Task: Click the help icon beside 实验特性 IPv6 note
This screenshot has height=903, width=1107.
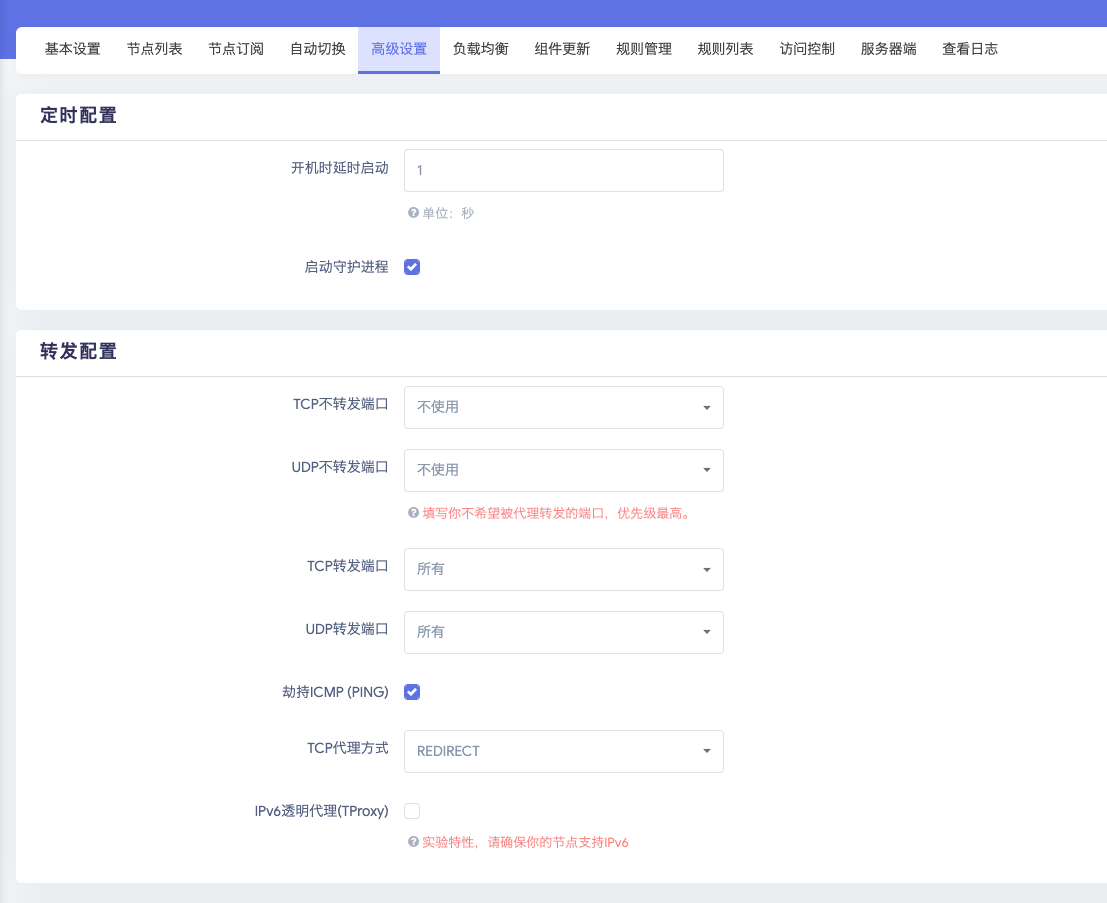Action: point(413,842)
